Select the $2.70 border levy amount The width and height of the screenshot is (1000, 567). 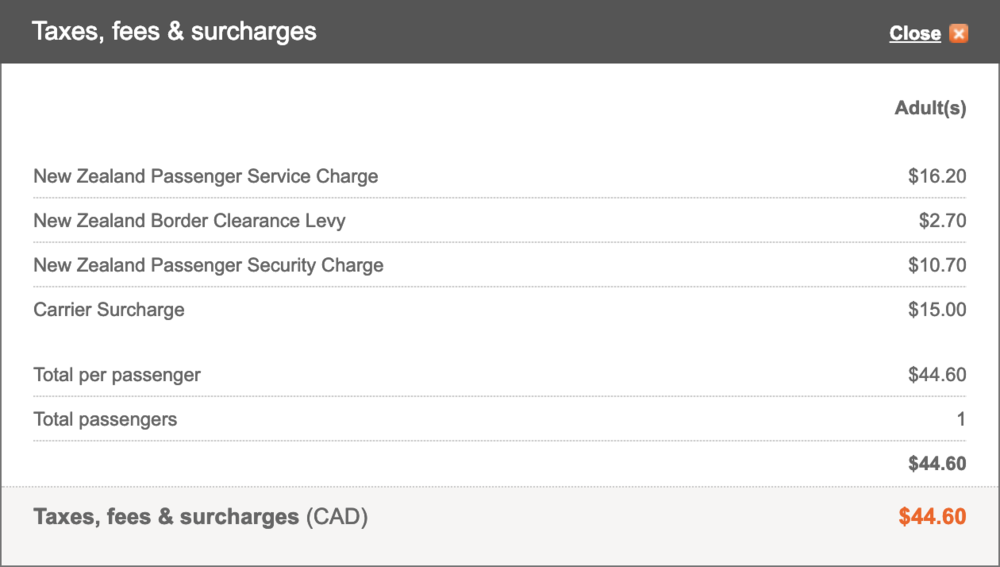(942, 221)
